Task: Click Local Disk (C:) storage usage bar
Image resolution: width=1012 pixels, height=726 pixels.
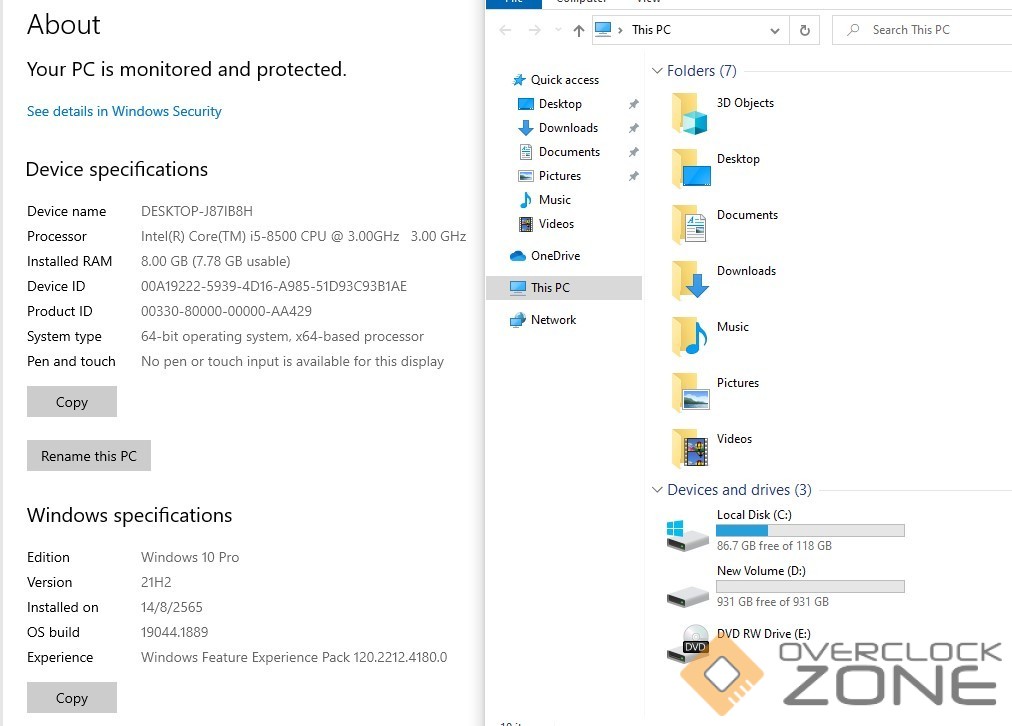Action: pos(810,530)
